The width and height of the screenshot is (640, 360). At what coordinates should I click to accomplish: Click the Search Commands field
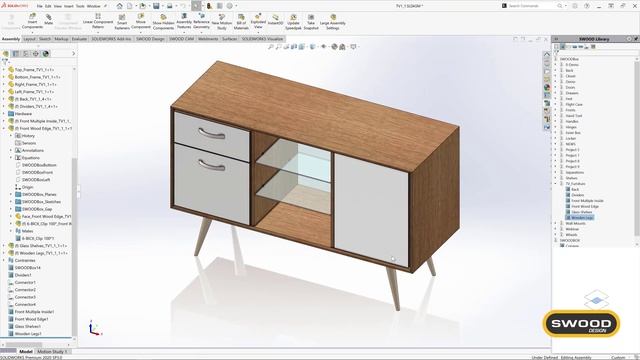(x=533, y=6)
